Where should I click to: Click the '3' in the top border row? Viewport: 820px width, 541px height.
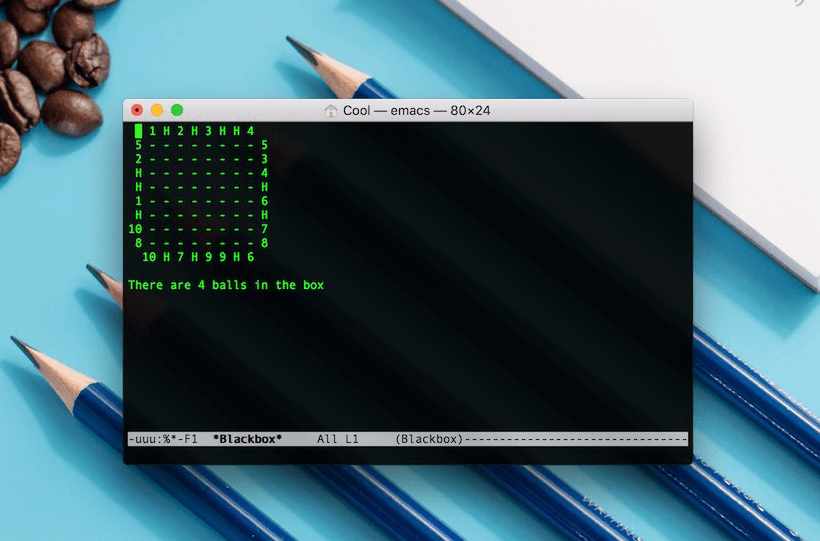click(x=208, y=131)
